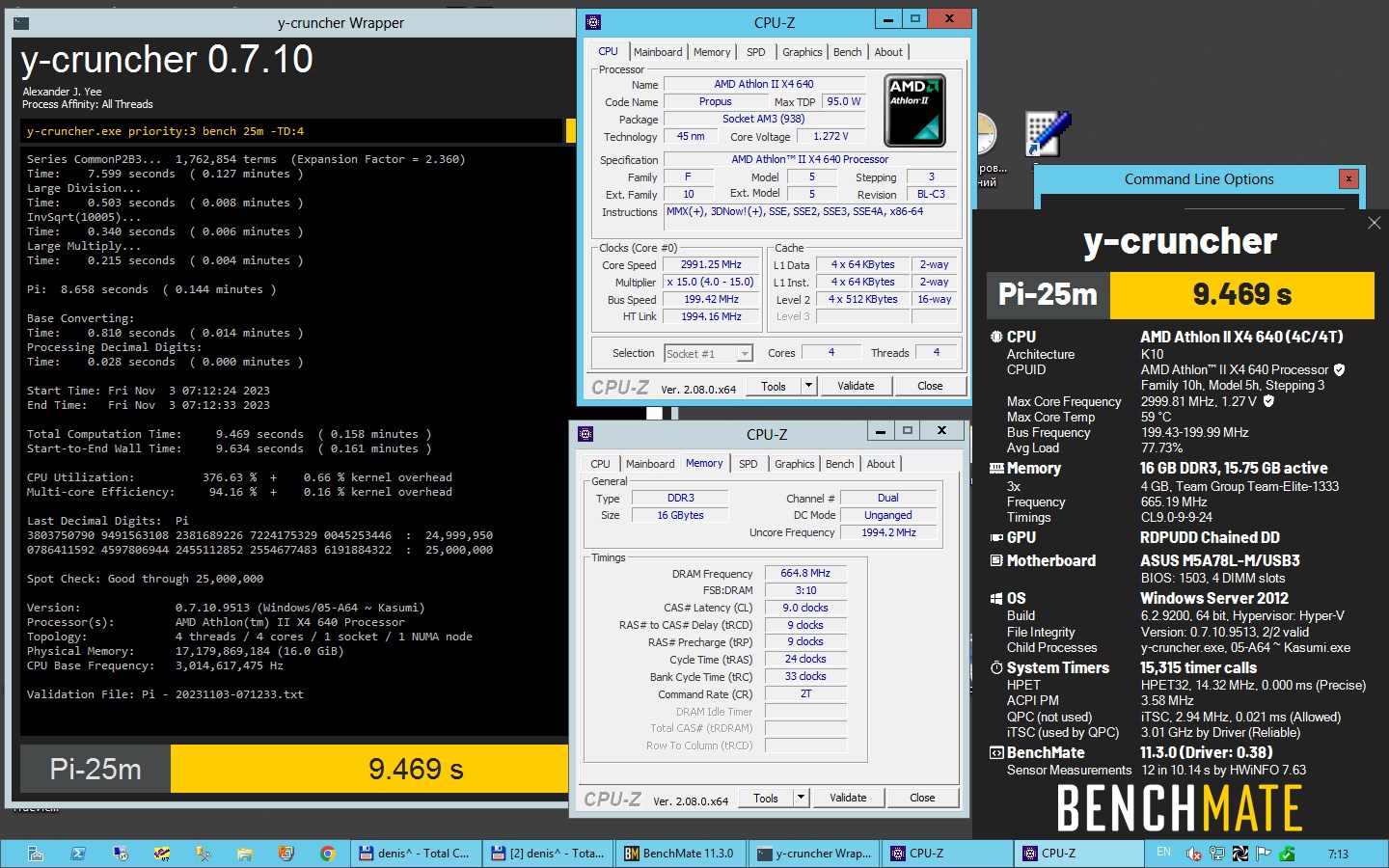Open SPD tab in lower CPU-Z window

click(749, 464)
